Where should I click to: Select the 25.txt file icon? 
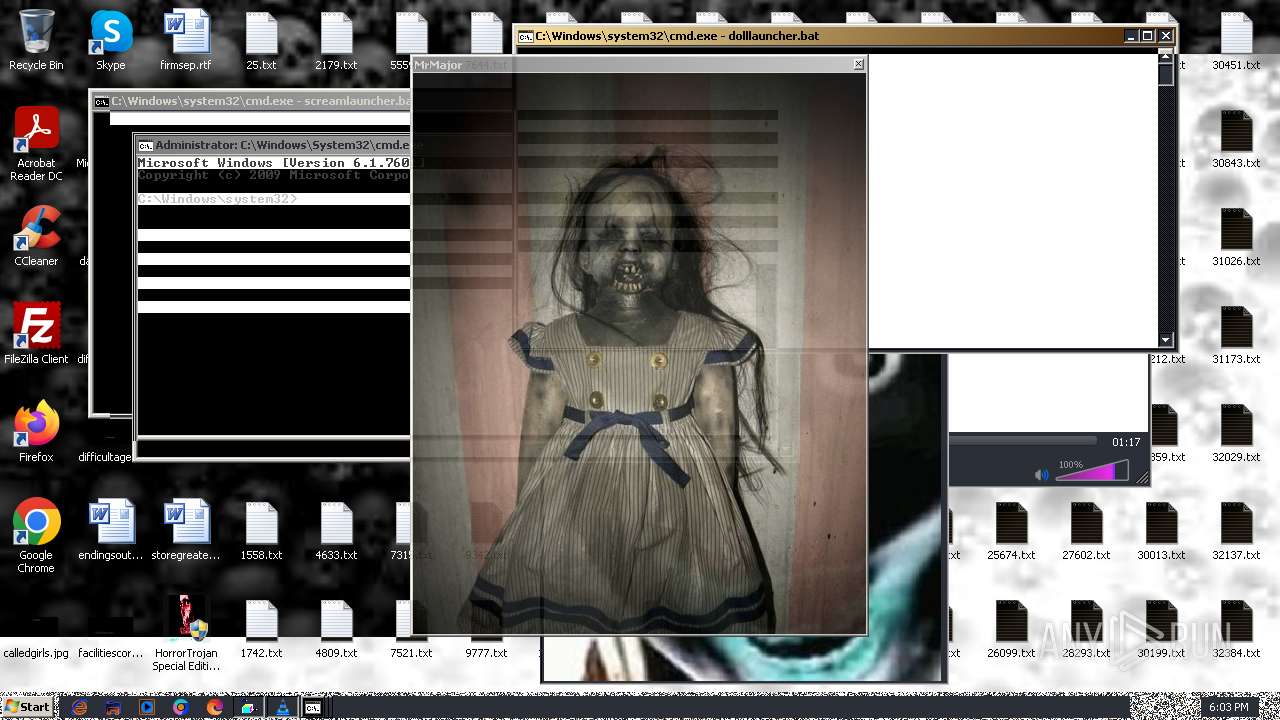pos(261,40)
